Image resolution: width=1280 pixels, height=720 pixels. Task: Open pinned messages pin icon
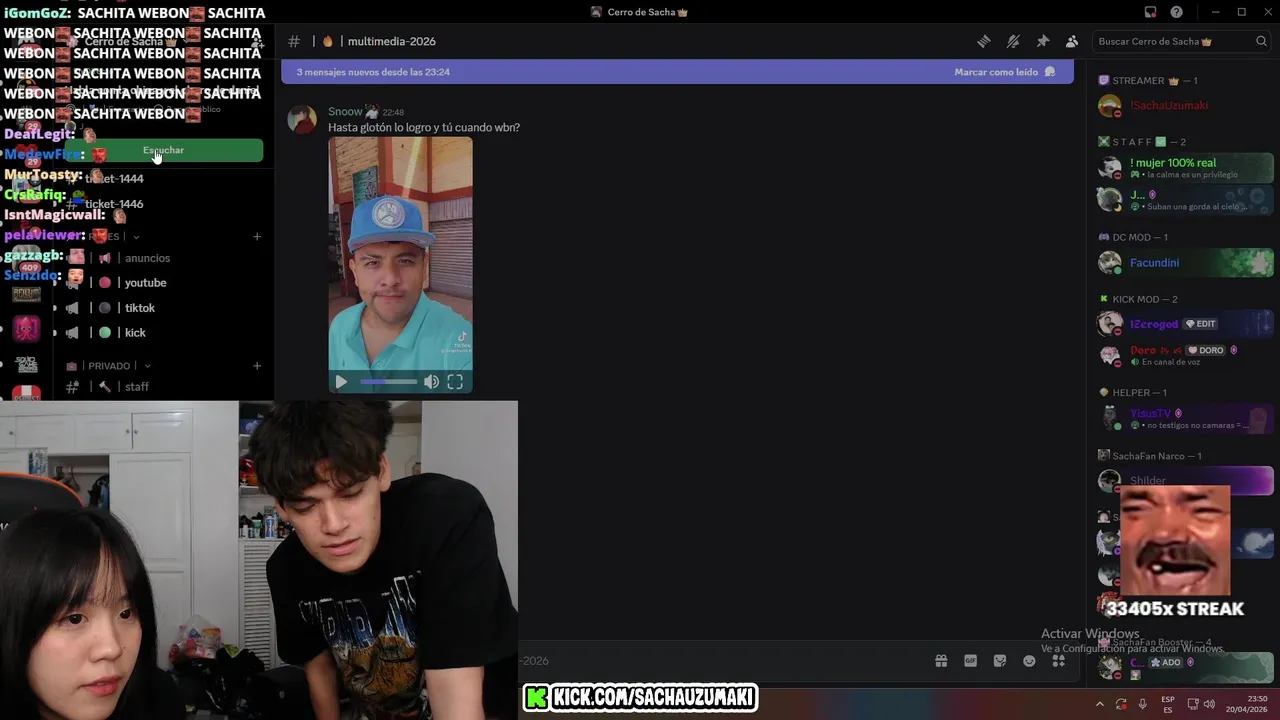click(x=1043, y=41)
